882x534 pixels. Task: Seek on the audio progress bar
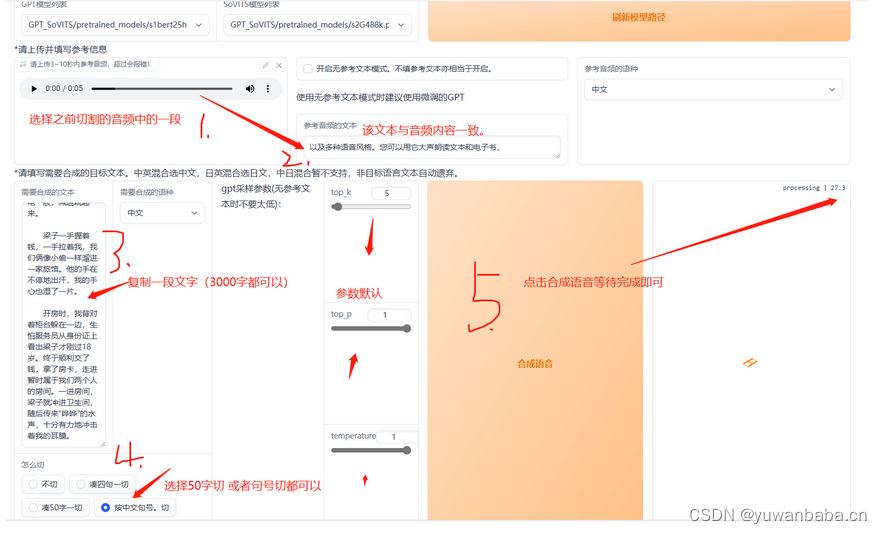pyautogui.click(x=162, y=89)
